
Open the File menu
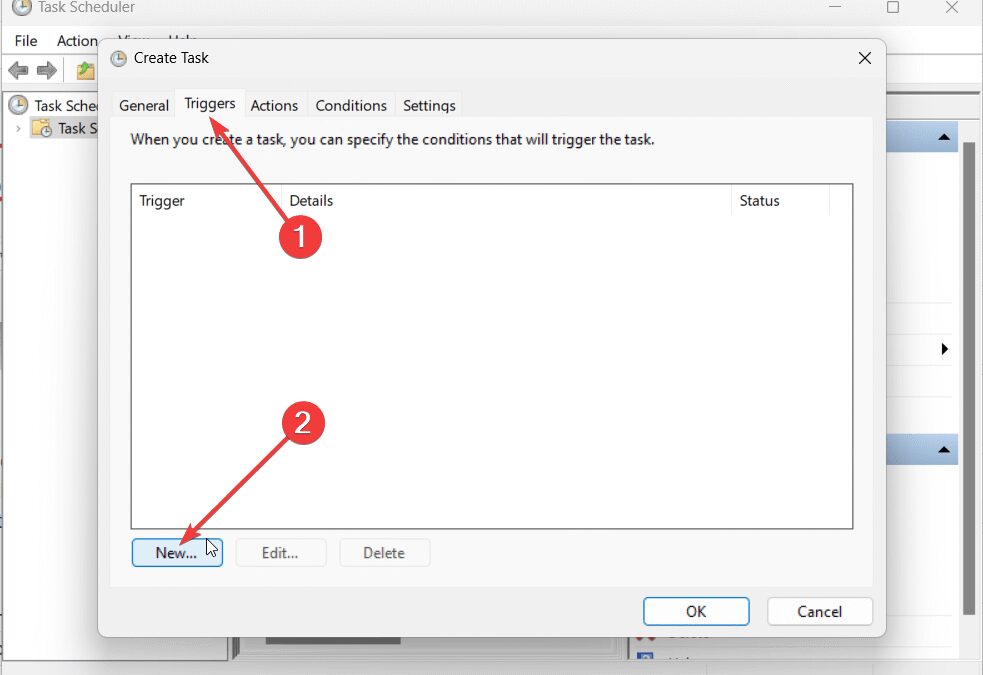pos(26,41)
